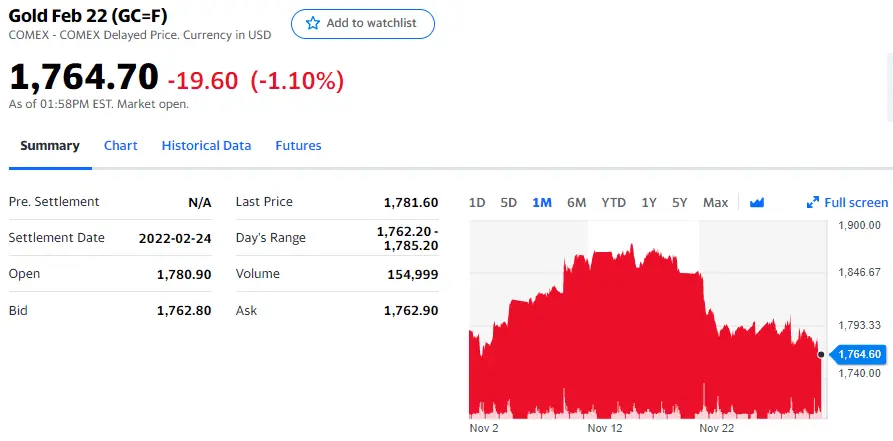Select the 5D chart range
Screen dimensions: 893x441
[x=508, y=203]
